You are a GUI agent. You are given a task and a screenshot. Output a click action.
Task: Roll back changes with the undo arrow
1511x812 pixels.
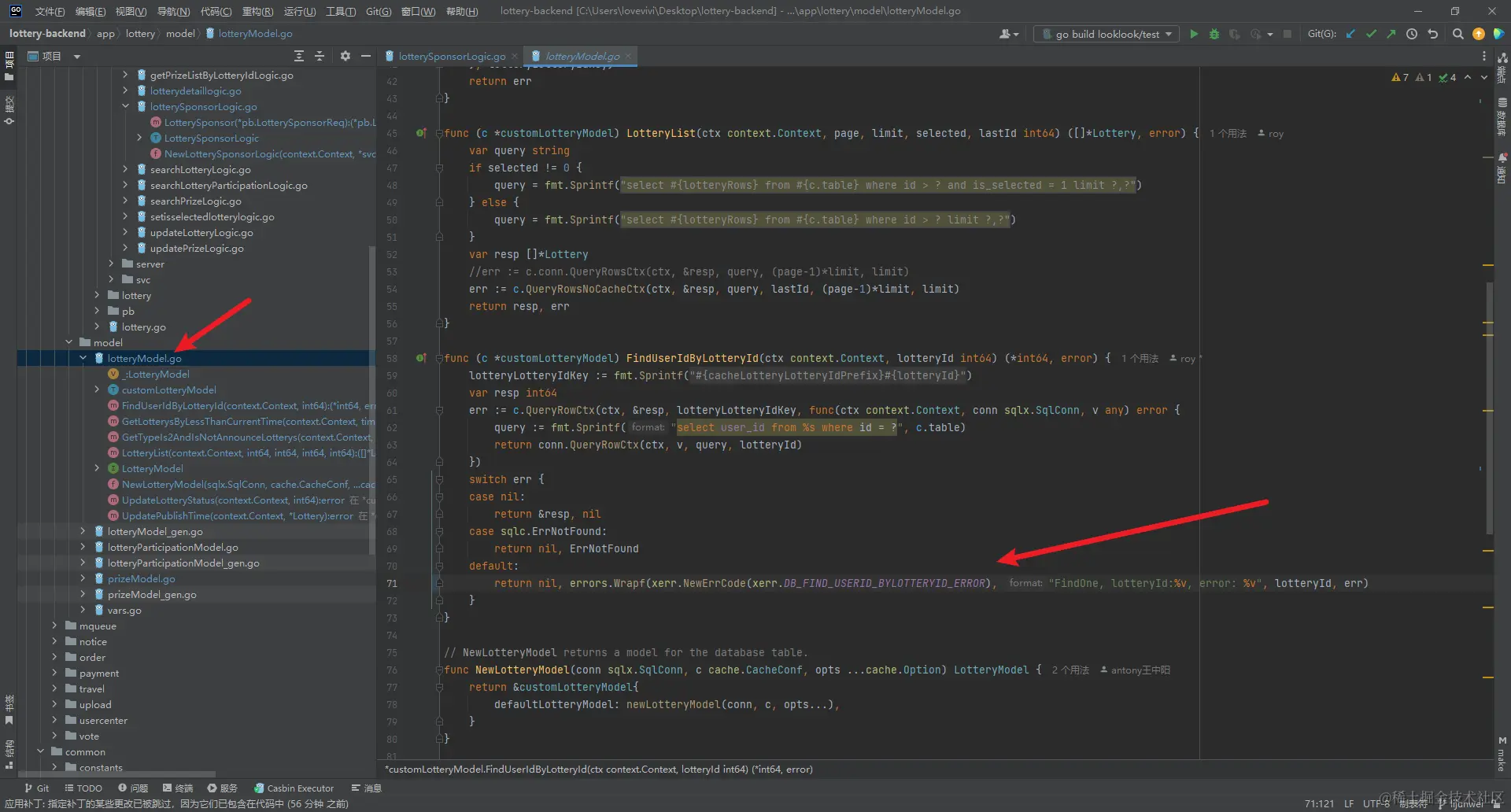click(1432, 34)
